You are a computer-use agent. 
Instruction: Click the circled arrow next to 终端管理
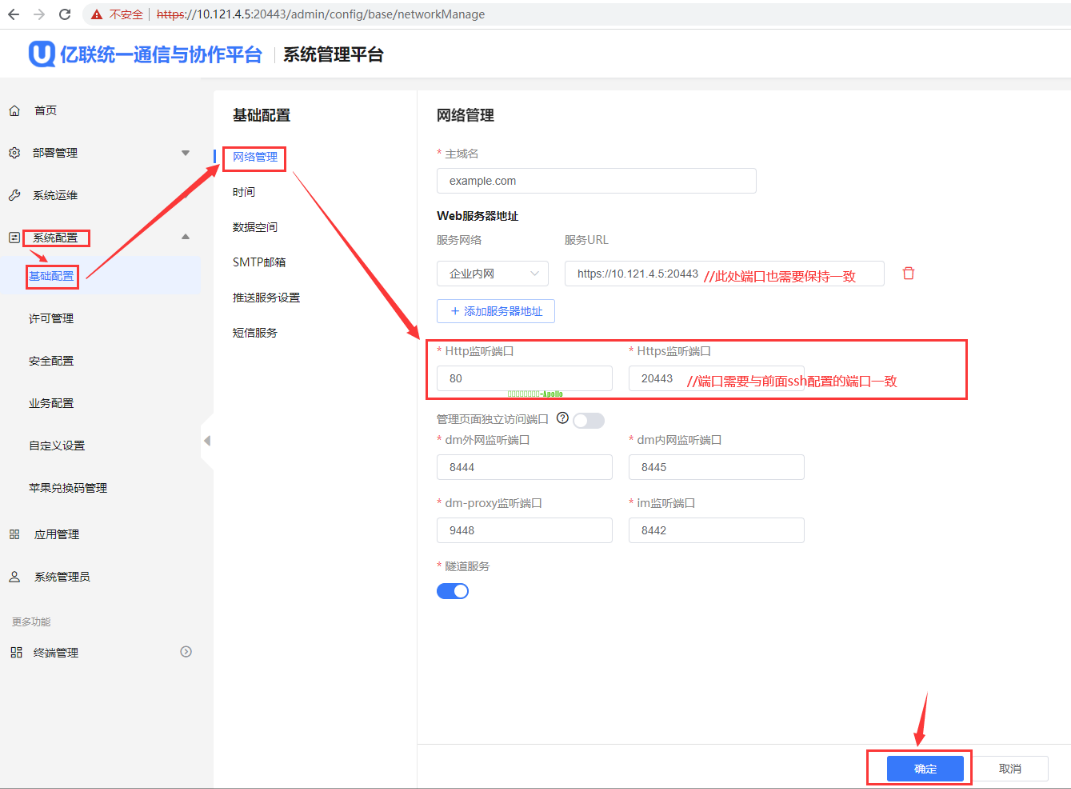click(186, 652)
